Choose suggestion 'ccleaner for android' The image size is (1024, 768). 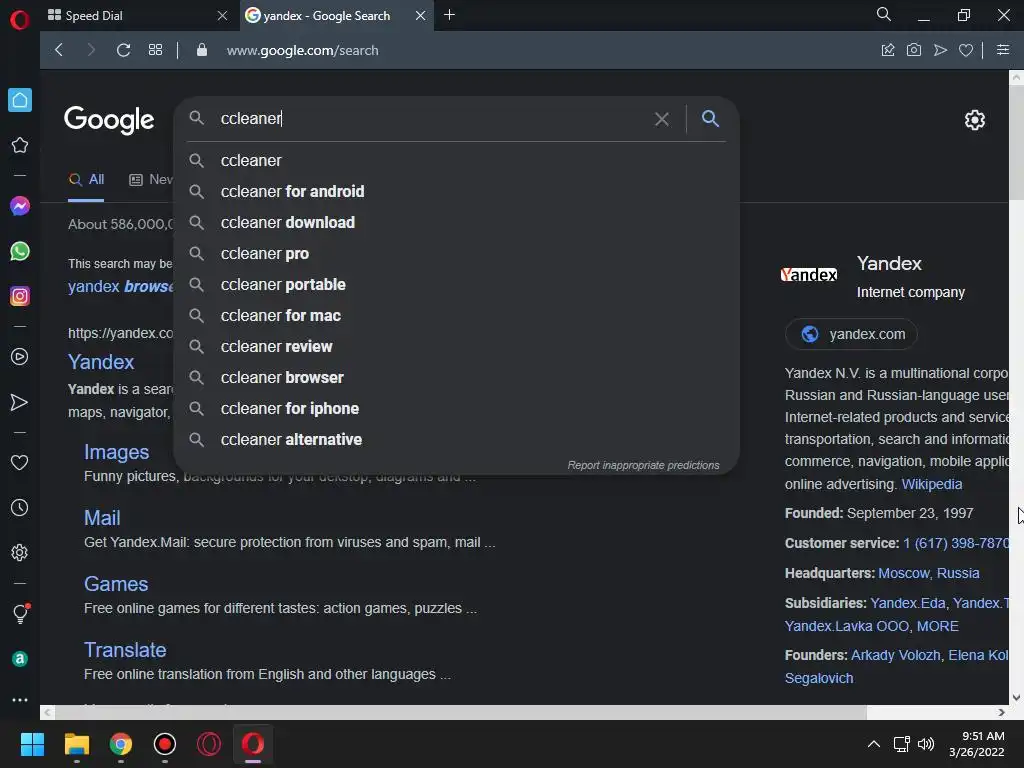pyautogui.click(x=456, y=191)
